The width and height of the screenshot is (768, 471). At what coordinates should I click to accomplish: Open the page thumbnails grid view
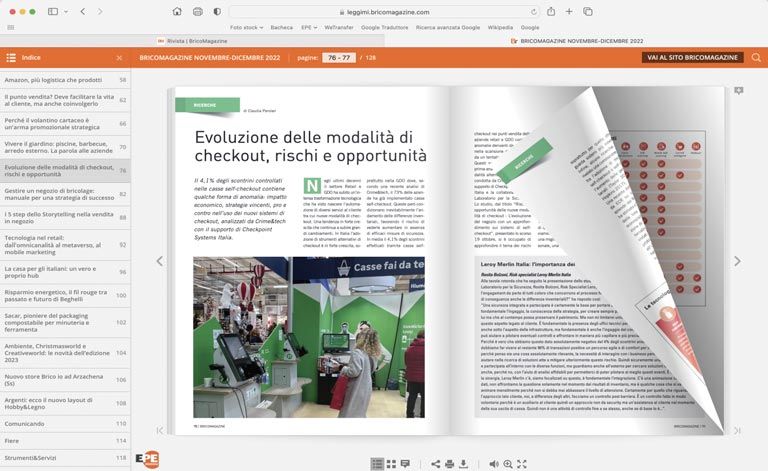pos(391,464)
